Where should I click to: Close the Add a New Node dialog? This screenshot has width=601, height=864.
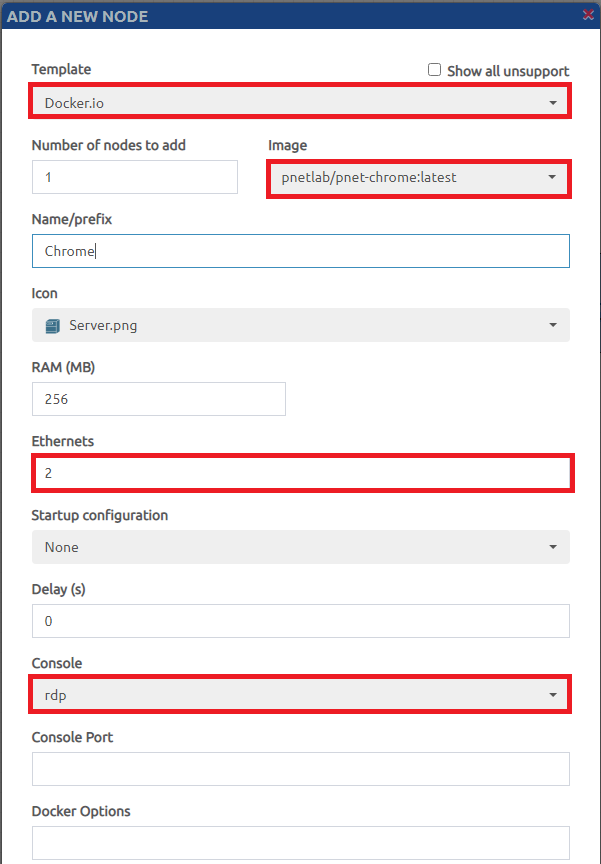(x=588, y=14)
